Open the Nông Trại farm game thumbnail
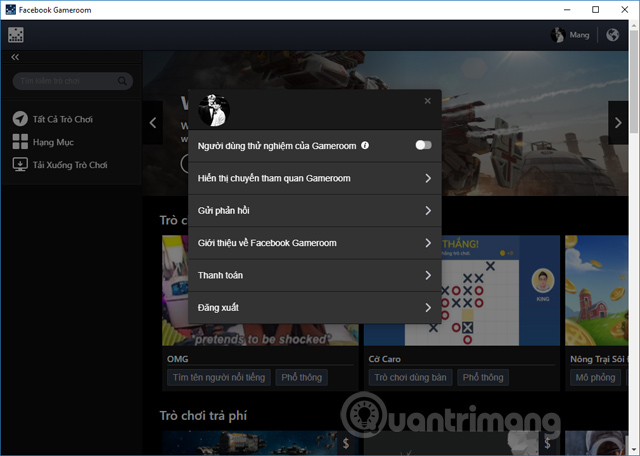Image resolution: width=640 pixels, height=456 pixels. 596,290
